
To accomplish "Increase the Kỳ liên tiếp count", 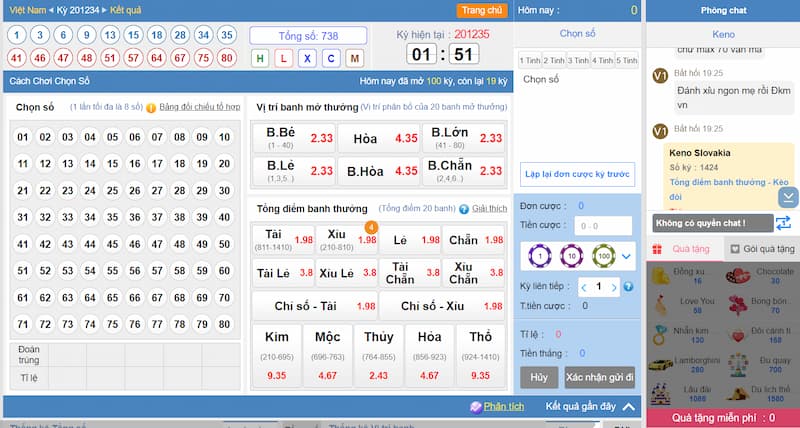I will (613, 287).
